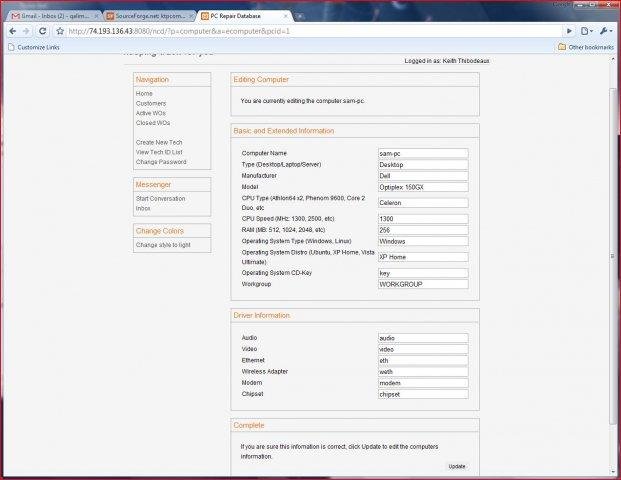Click the CPU Type field Celeron
The image size is (621, 480).
[423, 203]
